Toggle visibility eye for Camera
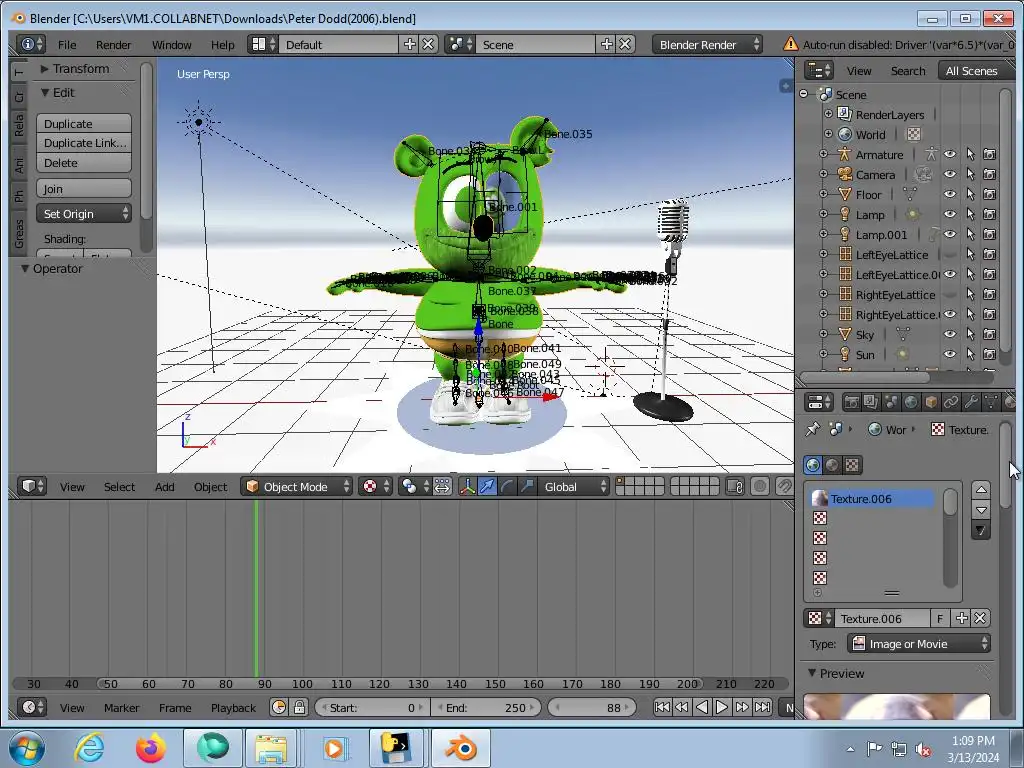Screen dimensions: 1024x768 click(x=950, y=174)
